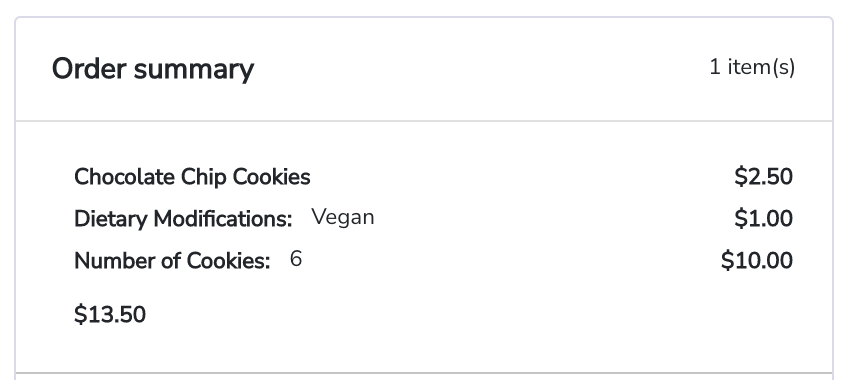This screenshot has width=852, height=380.
Task: Click the Number of Cookies: label
Action: 172,261
